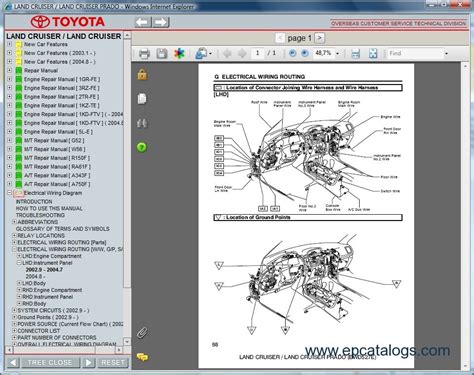Click the fit page fullscreen icon
This screenshot has height=375, width=474.
(373, 53)
